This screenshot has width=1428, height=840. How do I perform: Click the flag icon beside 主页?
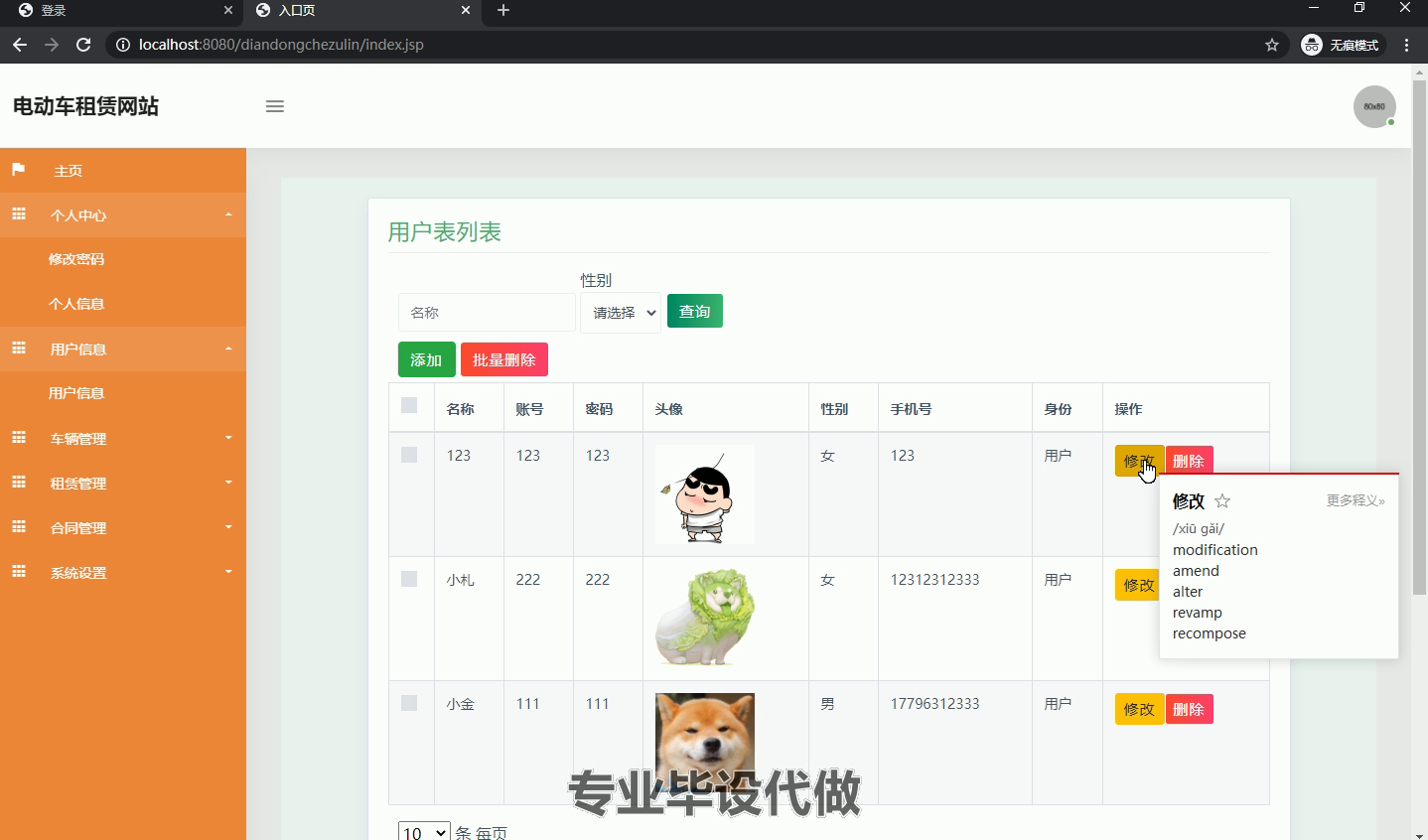(18, 170)
